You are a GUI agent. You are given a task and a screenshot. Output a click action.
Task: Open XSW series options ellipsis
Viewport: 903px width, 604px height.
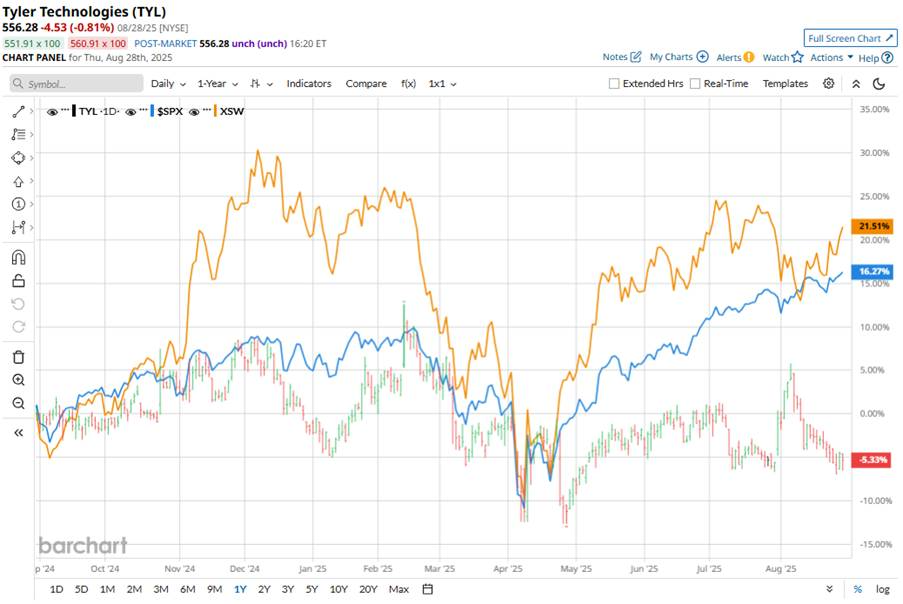207,111
